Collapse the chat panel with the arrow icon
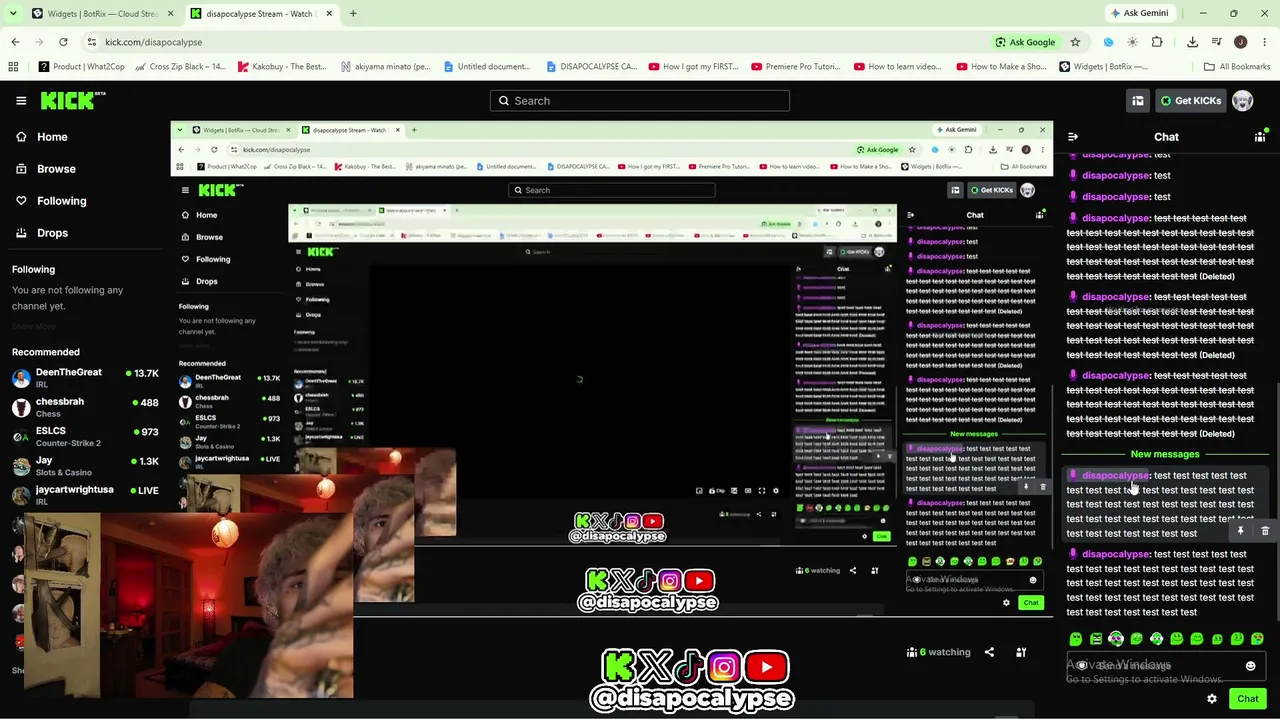This screenshot has height=720, width=1280. (x=1073, y=137)
